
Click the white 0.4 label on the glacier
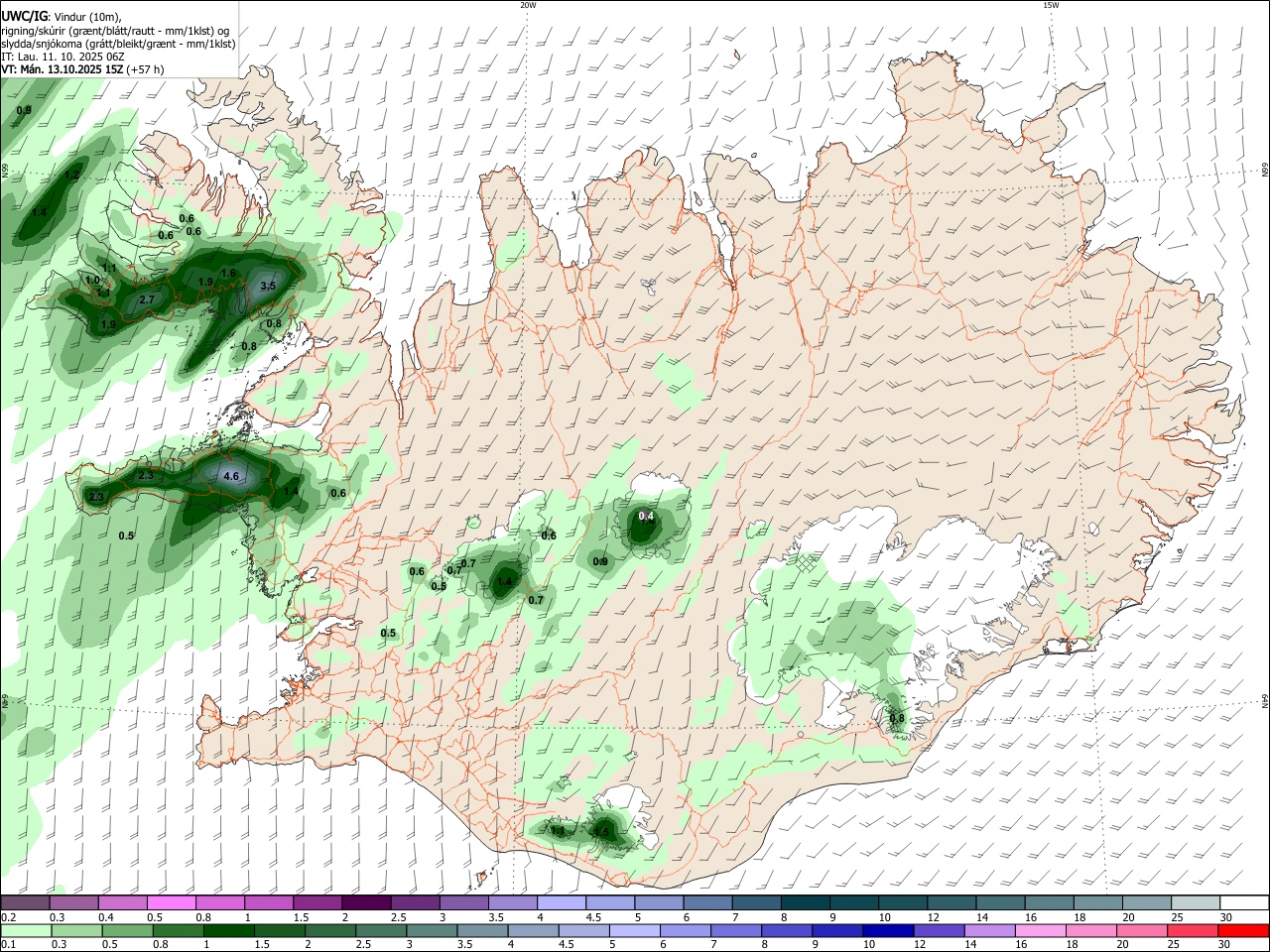tap(646, 516)
